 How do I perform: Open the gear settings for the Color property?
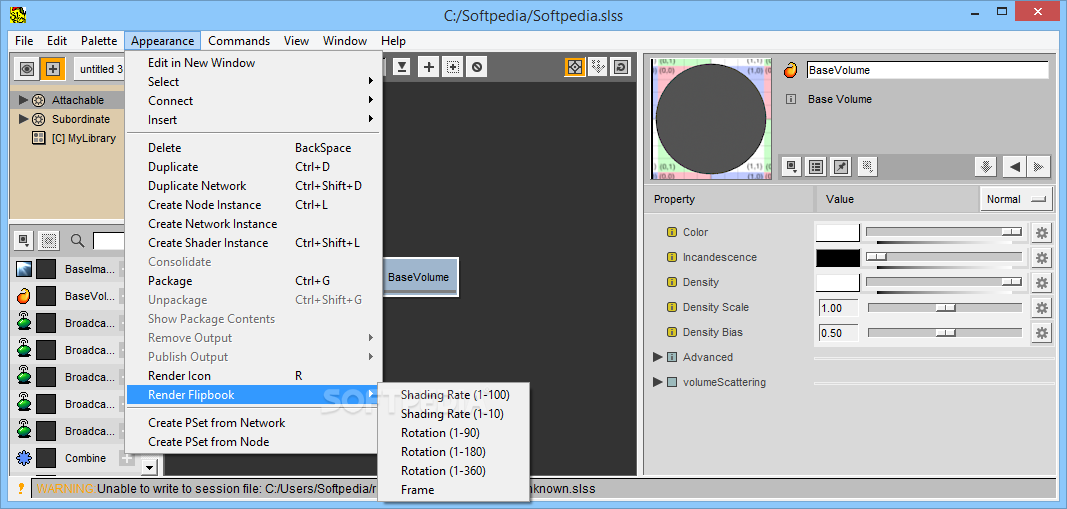coord(1041,233)
